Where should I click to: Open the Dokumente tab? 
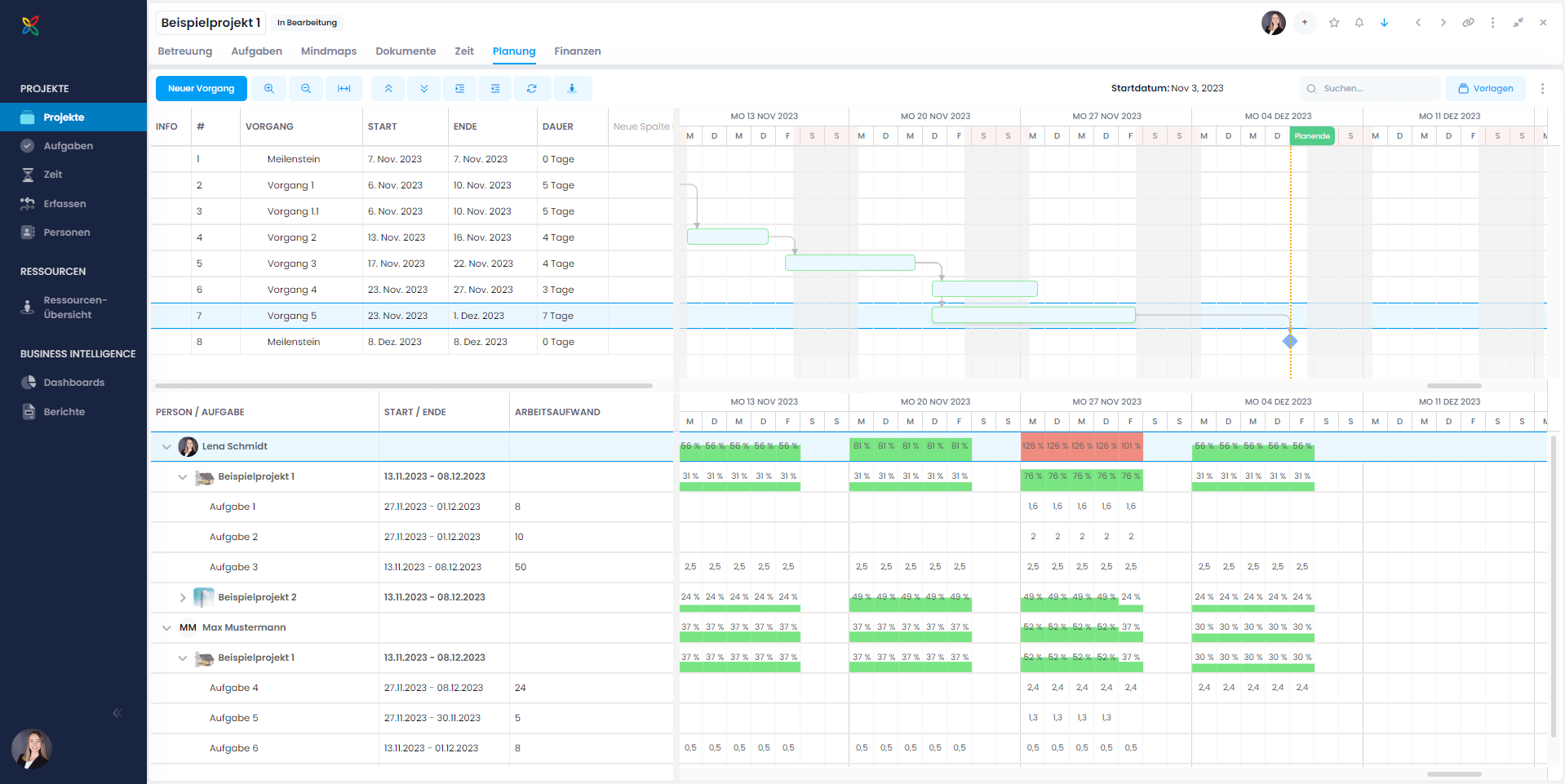(x=406, y=51)
